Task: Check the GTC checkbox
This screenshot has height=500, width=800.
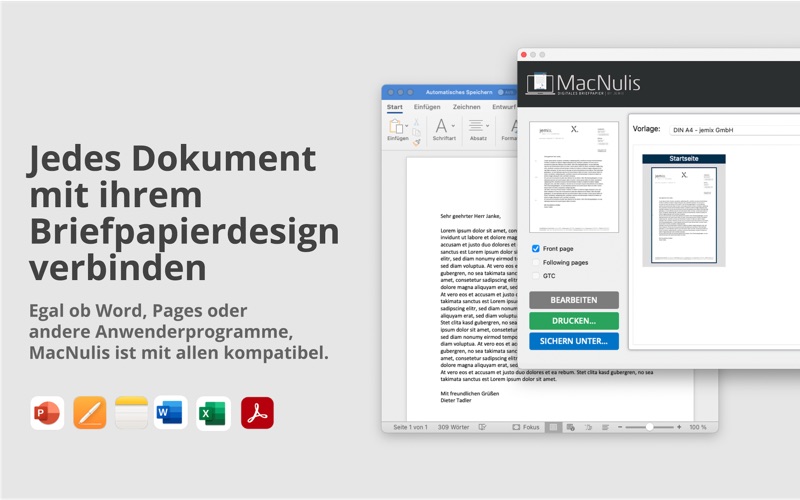Action: coord(536,276)
